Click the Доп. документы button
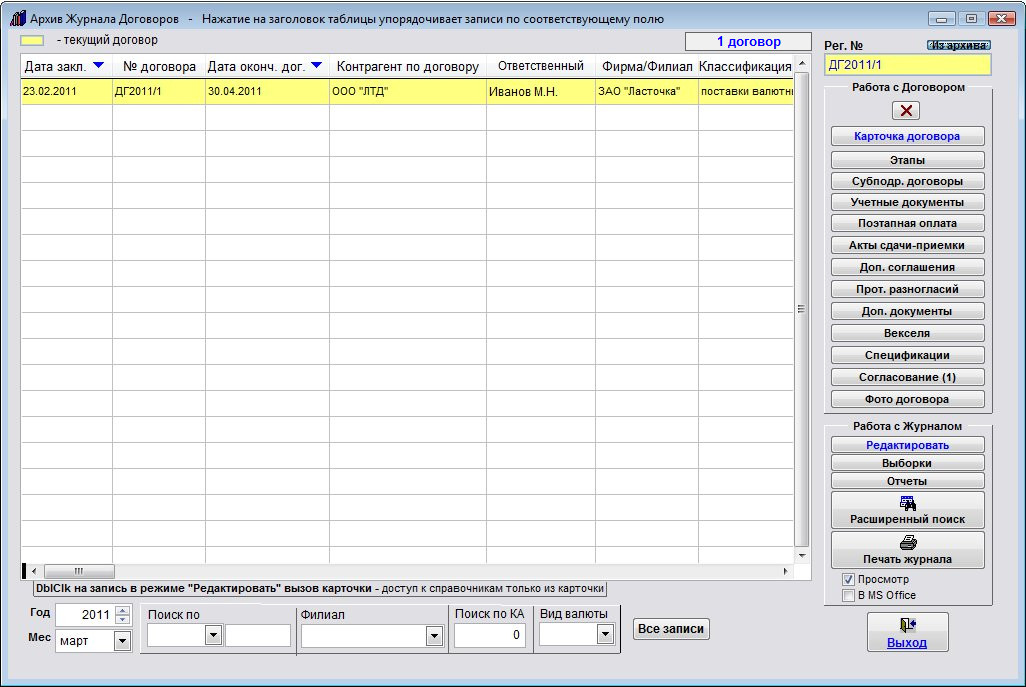1026x687 pixels. pyautogui.click(x=908, y=311)
